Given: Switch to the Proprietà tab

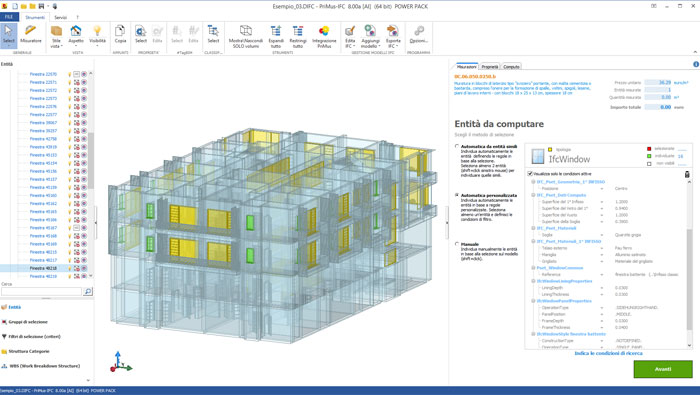Looking at the screenshot, I should [490, 67].
